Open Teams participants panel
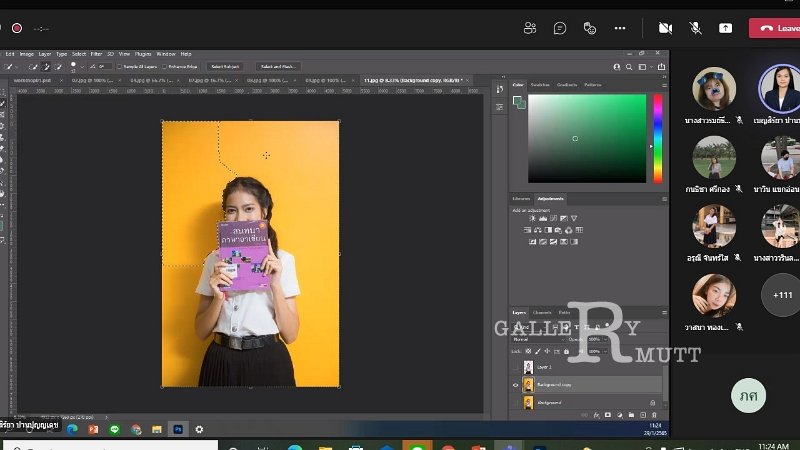This screenshot has width=800, height=450. (x=530, y=28)
